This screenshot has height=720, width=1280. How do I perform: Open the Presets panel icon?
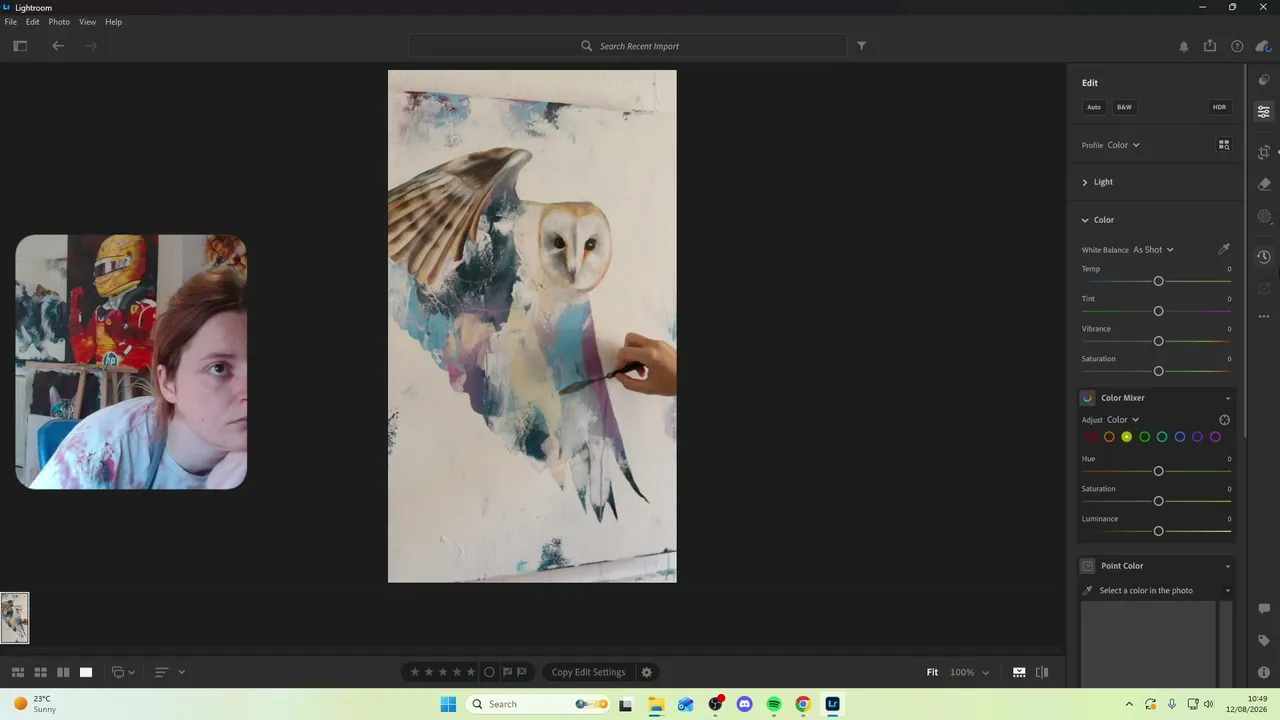(1264, 80)
